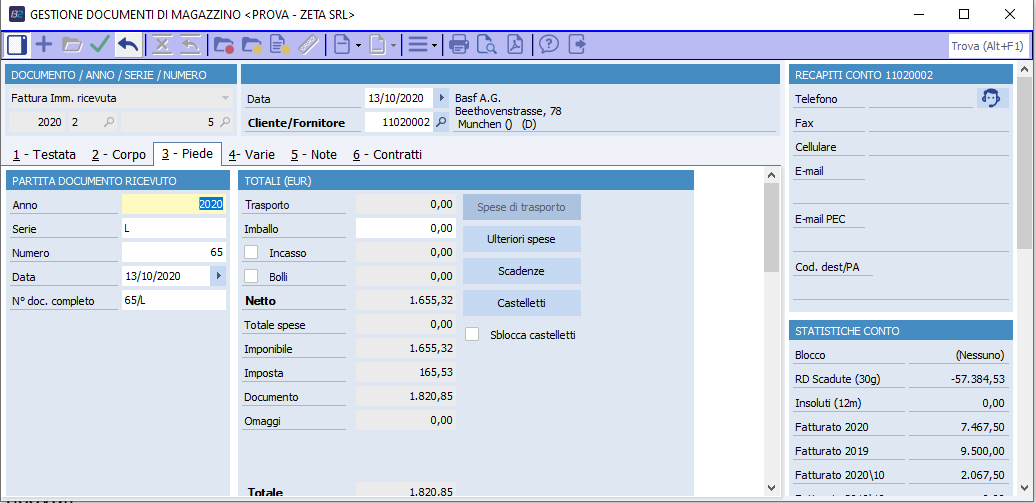Click the folder with yellow dot icon
The width and height of the screenshot is (1036, 503).
(252, 45)
